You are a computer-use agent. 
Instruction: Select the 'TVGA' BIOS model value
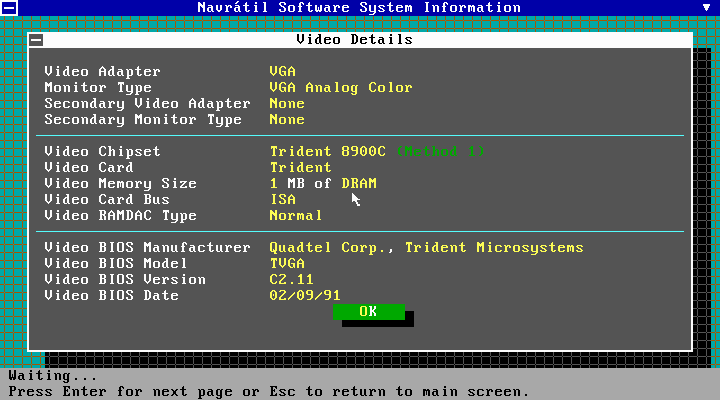coord(287,264)
